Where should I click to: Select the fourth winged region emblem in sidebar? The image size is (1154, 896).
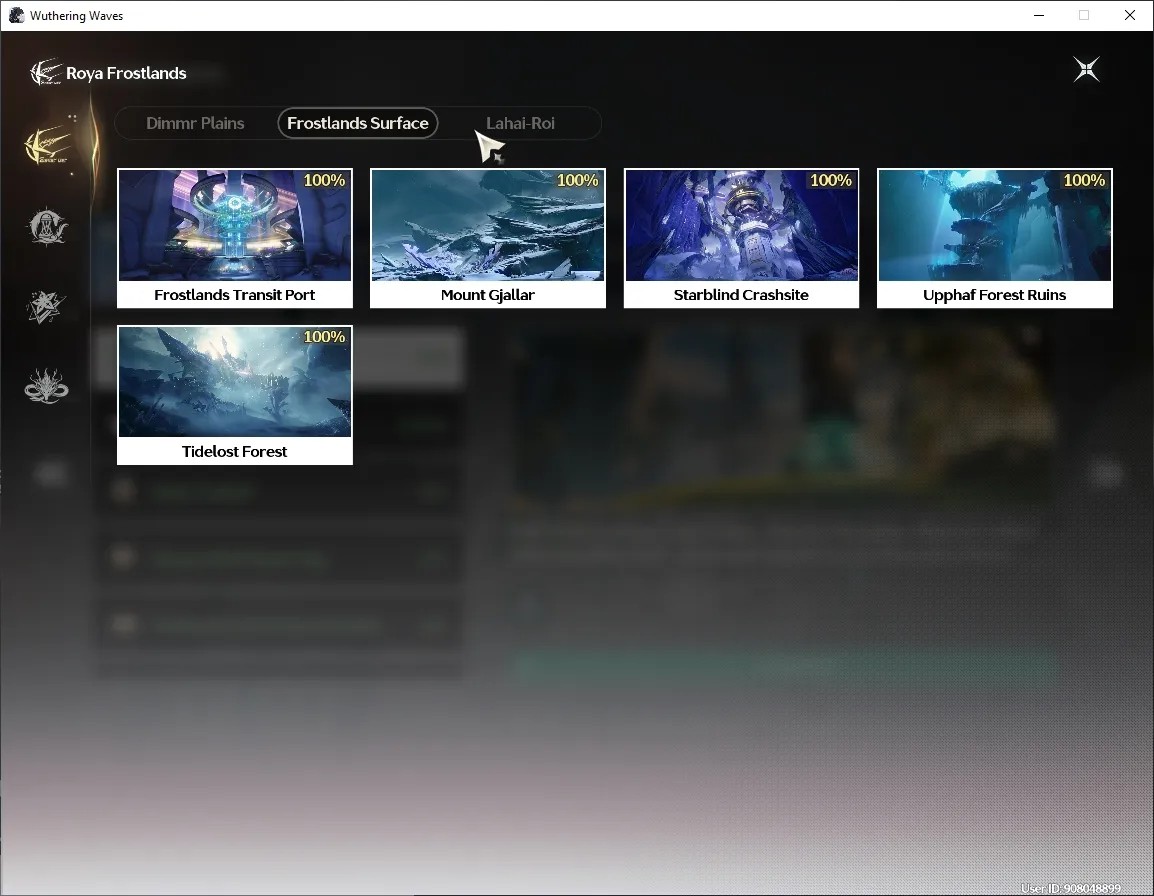[46, 387]
